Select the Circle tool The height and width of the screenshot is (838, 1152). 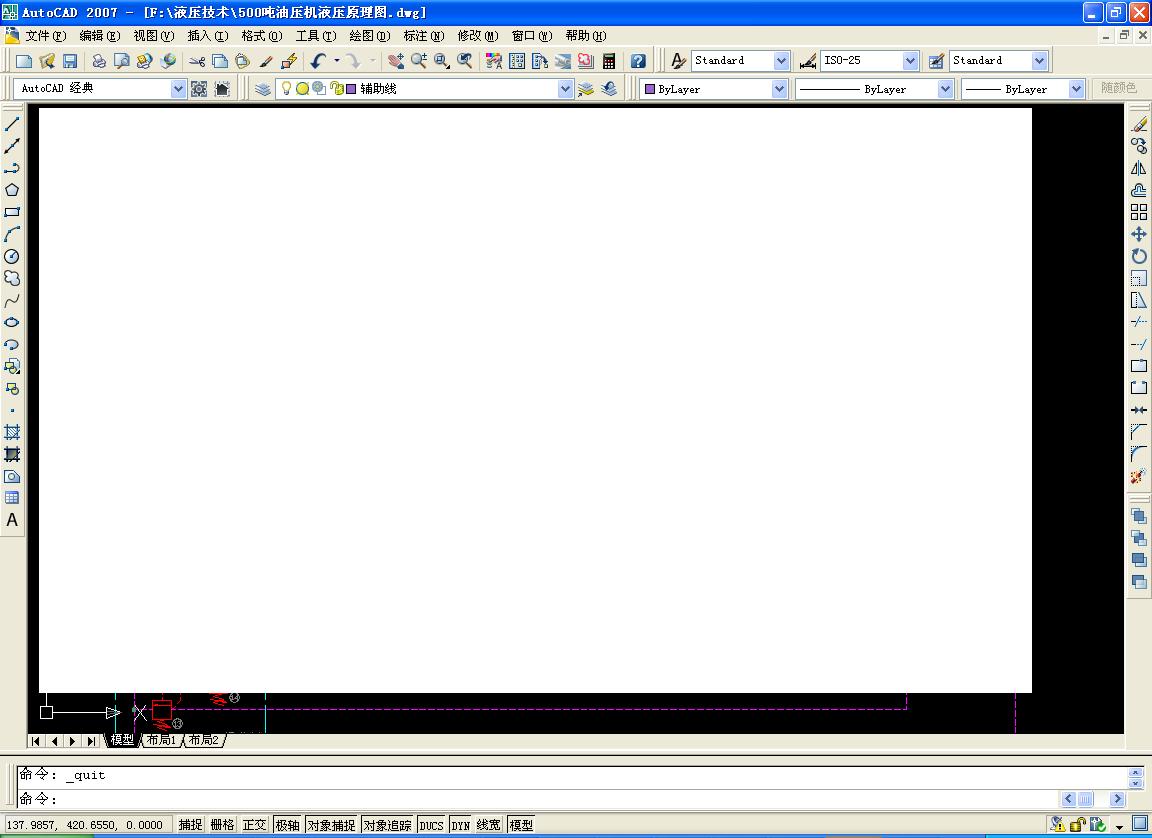[x=12, y=256]
